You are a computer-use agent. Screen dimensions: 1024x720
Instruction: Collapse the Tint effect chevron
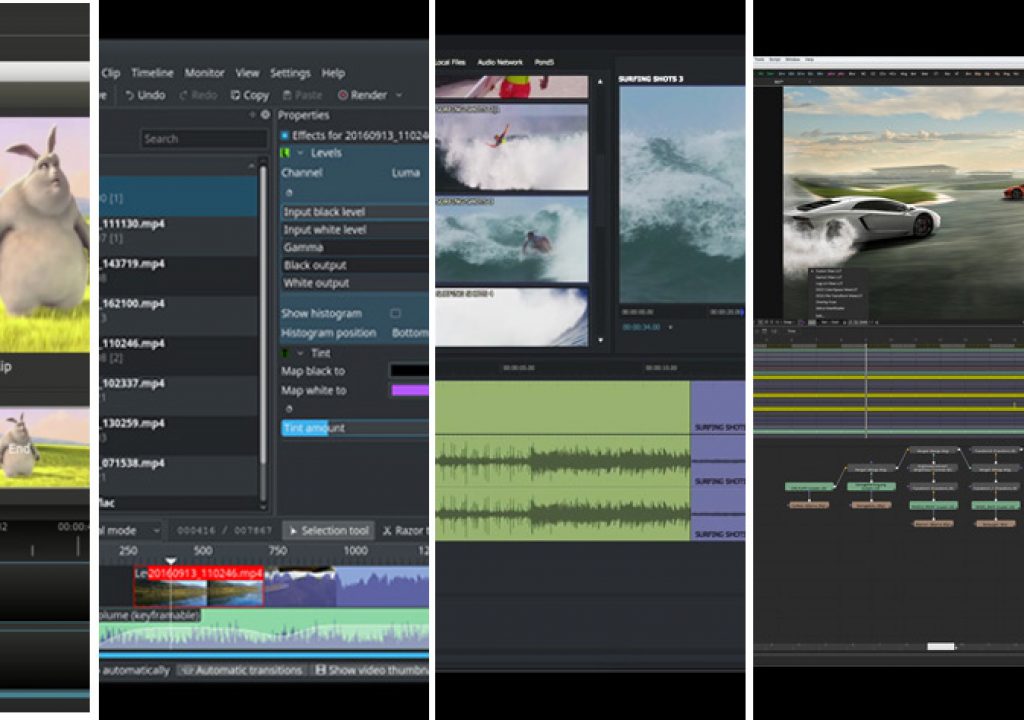click(x=300, y=353)
